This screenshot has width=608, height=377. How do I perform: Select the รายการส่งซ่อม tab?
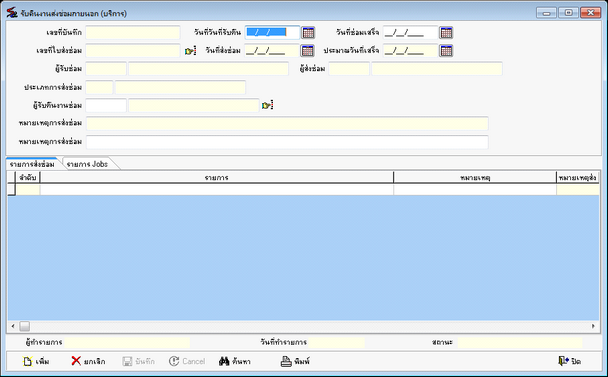tap(32, 164)
